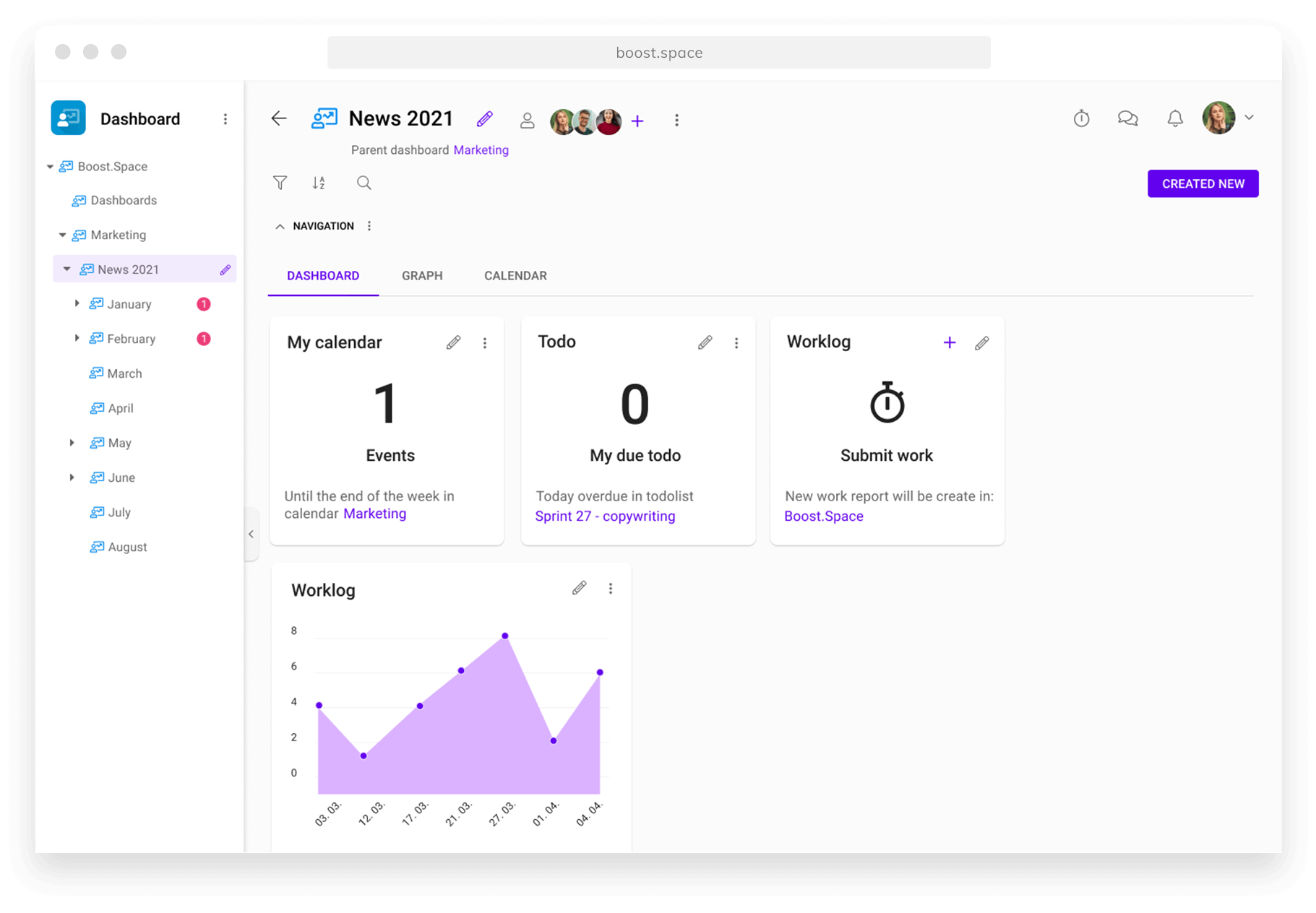The width and height of the screenshot is (1316, 913).
Task: Edit the Todo widget with its pencil icon
Action: tap(705, 342)
